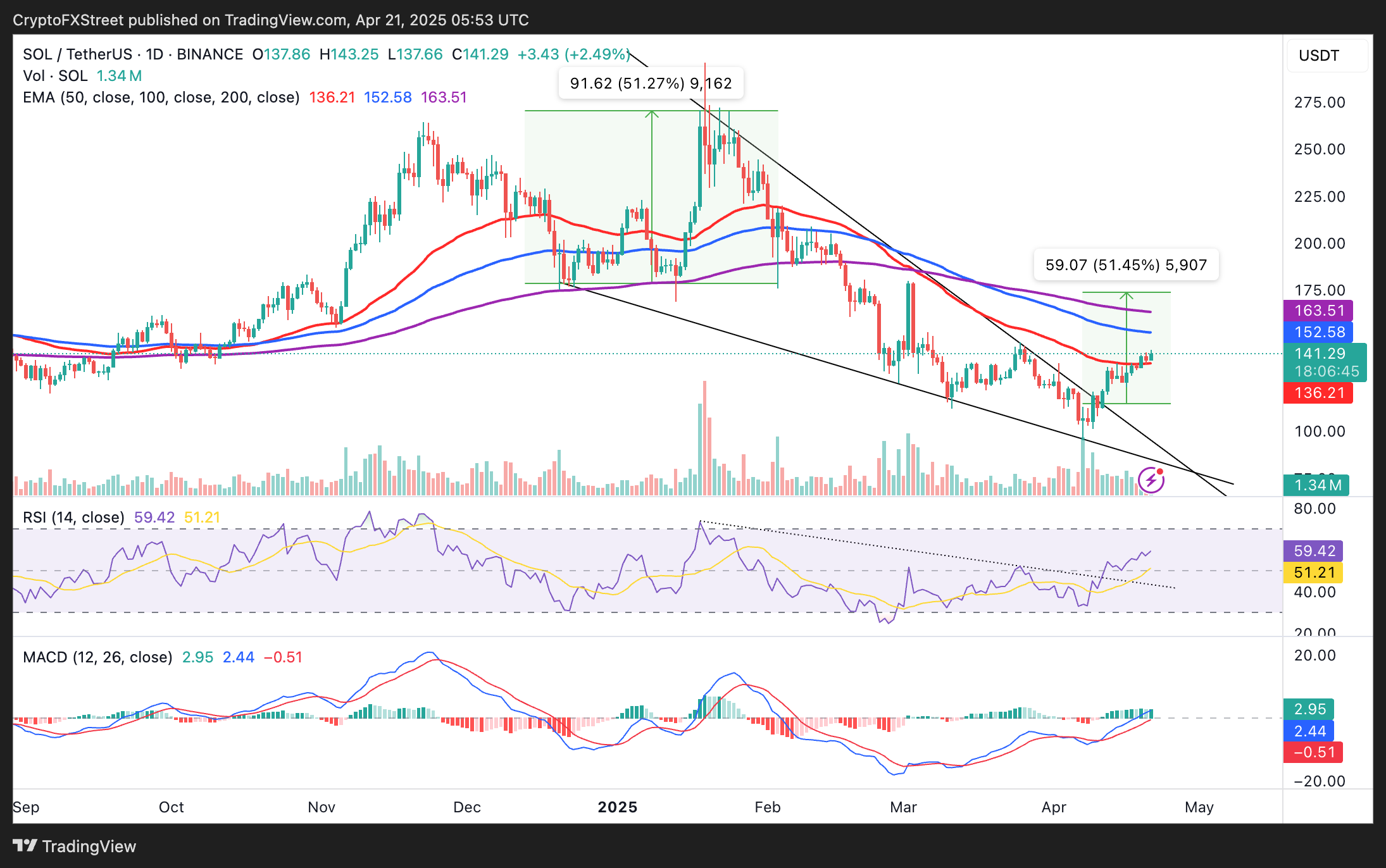Open the USDT currency selector

1327,56
